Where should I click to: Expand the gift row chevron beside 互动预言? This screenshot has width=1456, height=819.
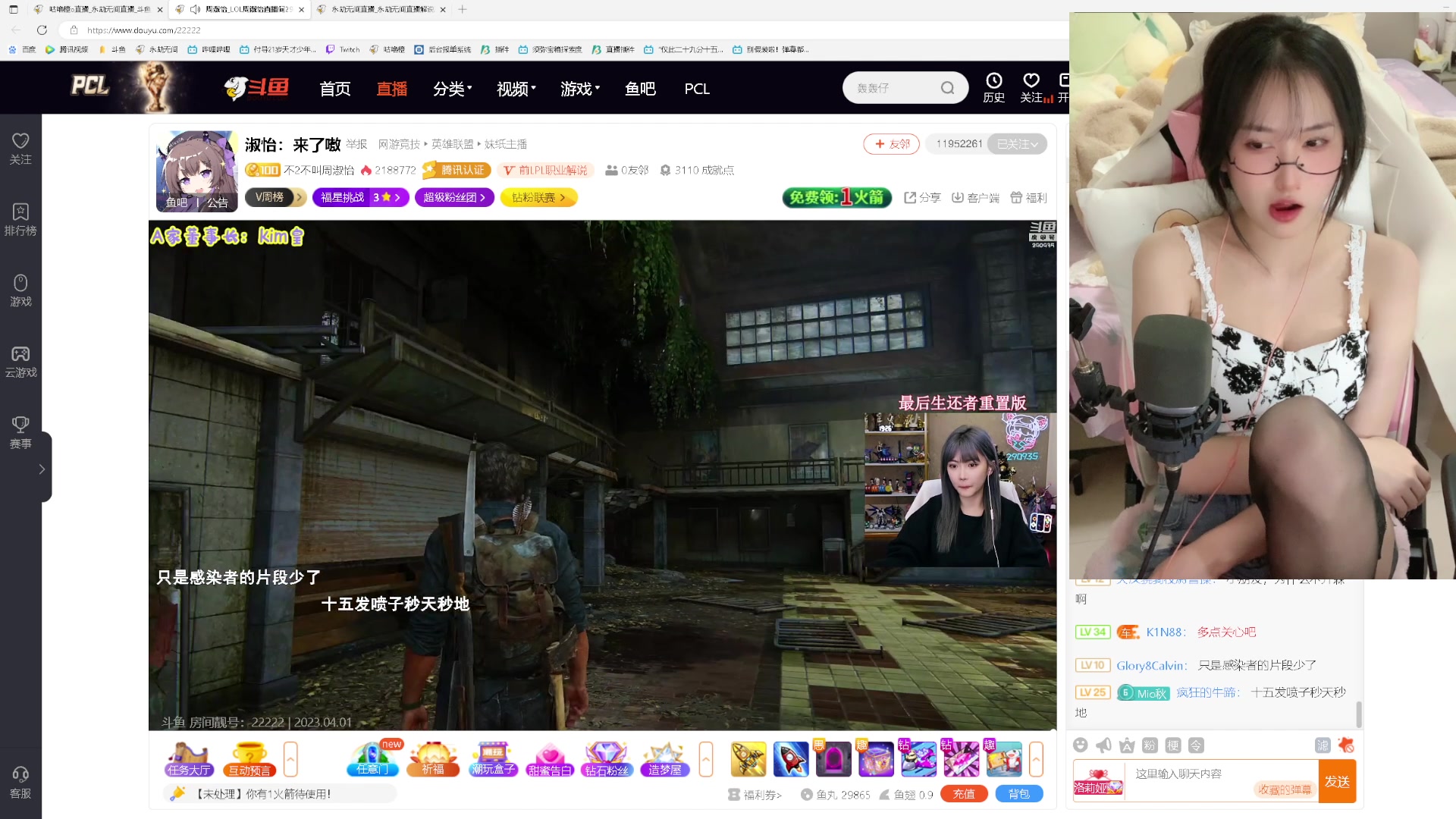[290, 758]
